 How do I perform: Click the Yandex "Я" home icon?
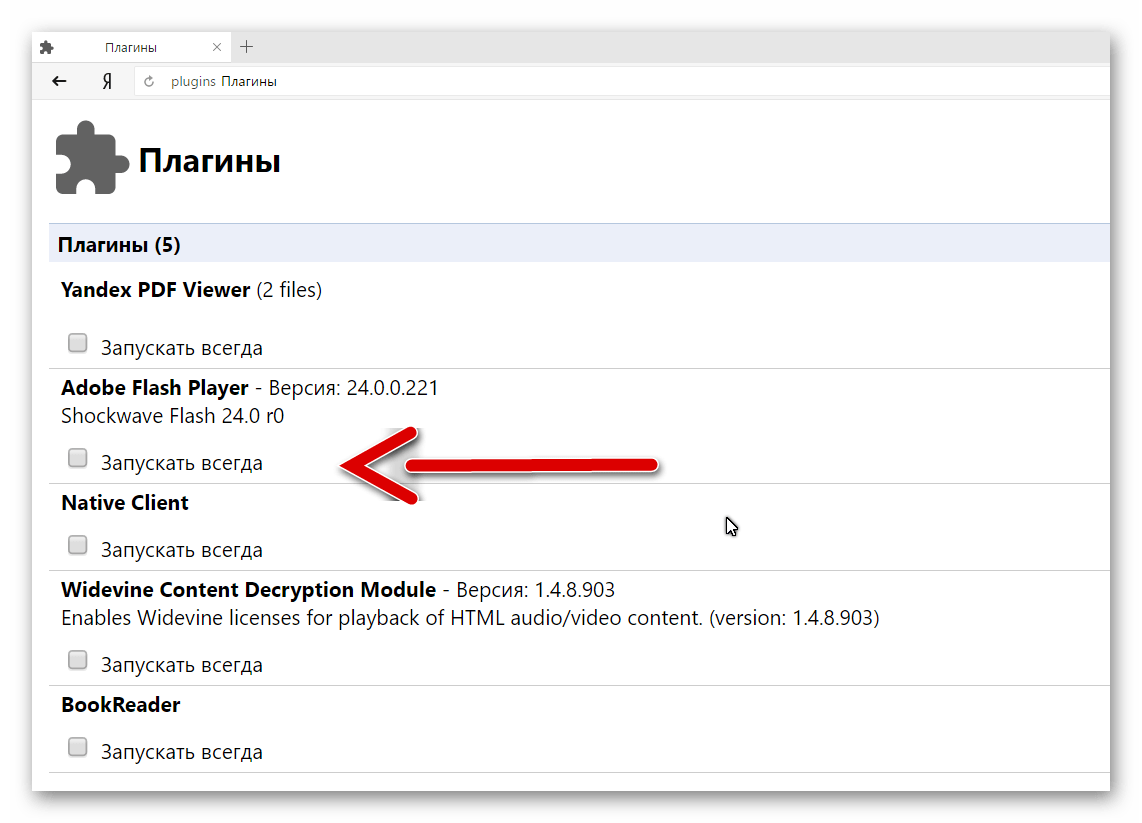click(x=107, y=82)
